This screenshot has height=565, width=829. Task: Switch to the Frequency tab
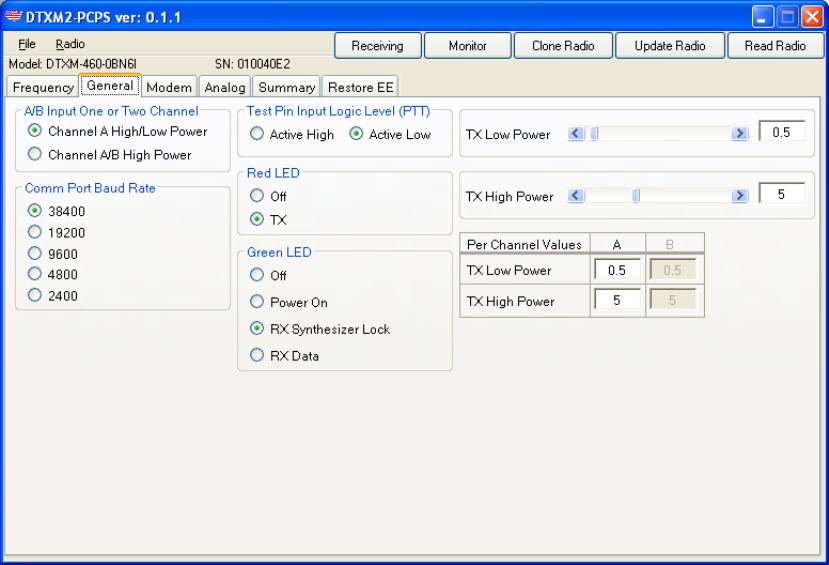[x=43, y=87]
